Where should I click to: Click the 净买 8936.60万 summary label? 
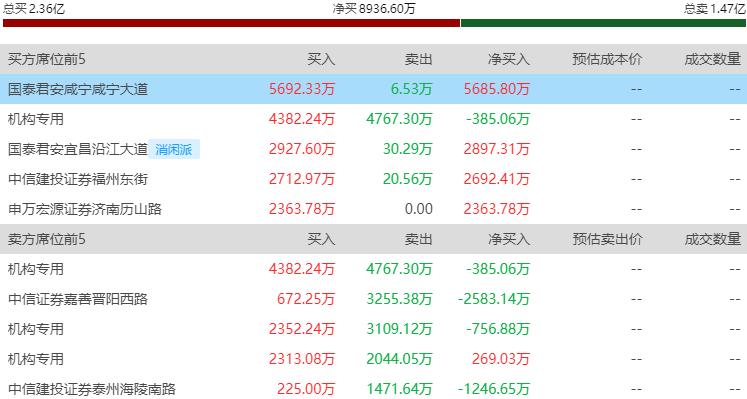pyautogui.click(x=374, y=9)
